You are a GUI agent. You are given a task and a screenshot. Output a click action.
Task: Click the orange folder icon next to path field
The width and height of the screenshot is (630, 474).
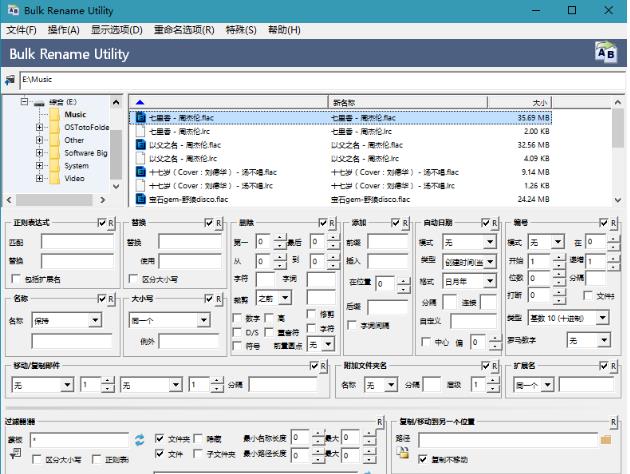(606, 440)
